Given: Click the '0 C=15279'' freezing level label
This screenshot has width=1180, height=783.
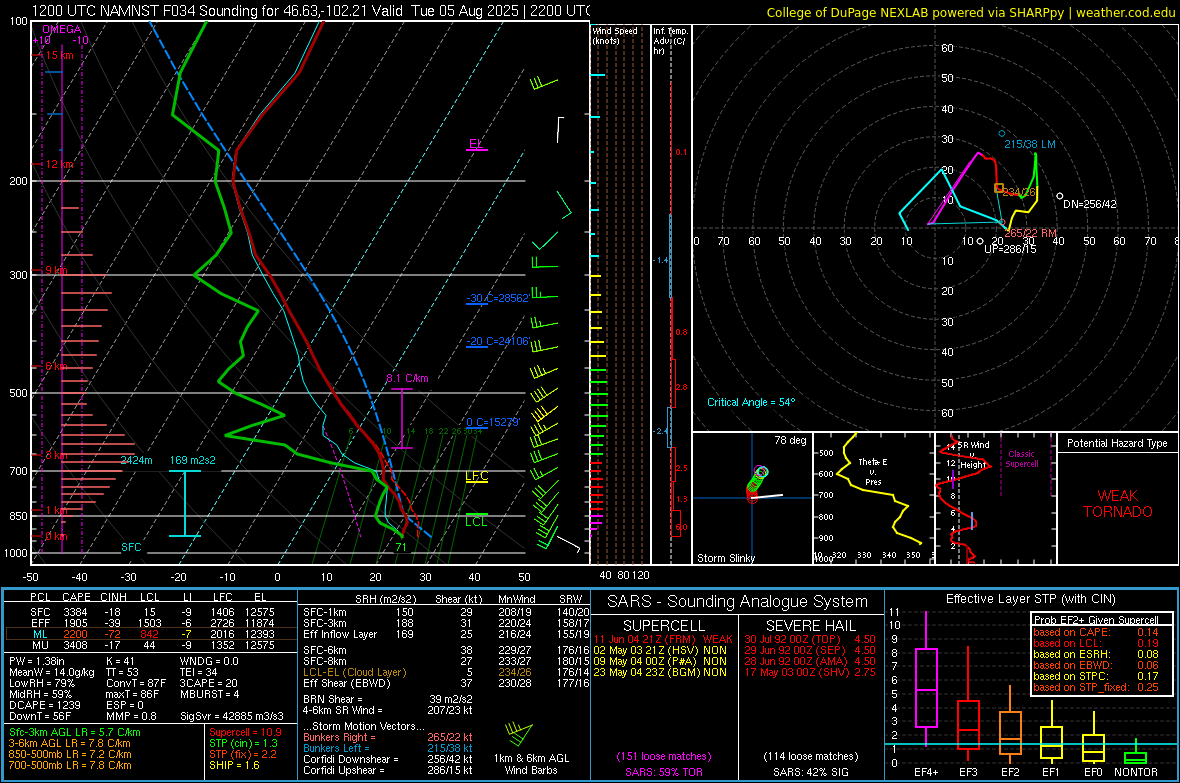Looking at the screenshot, I should (x=492, y=422).
